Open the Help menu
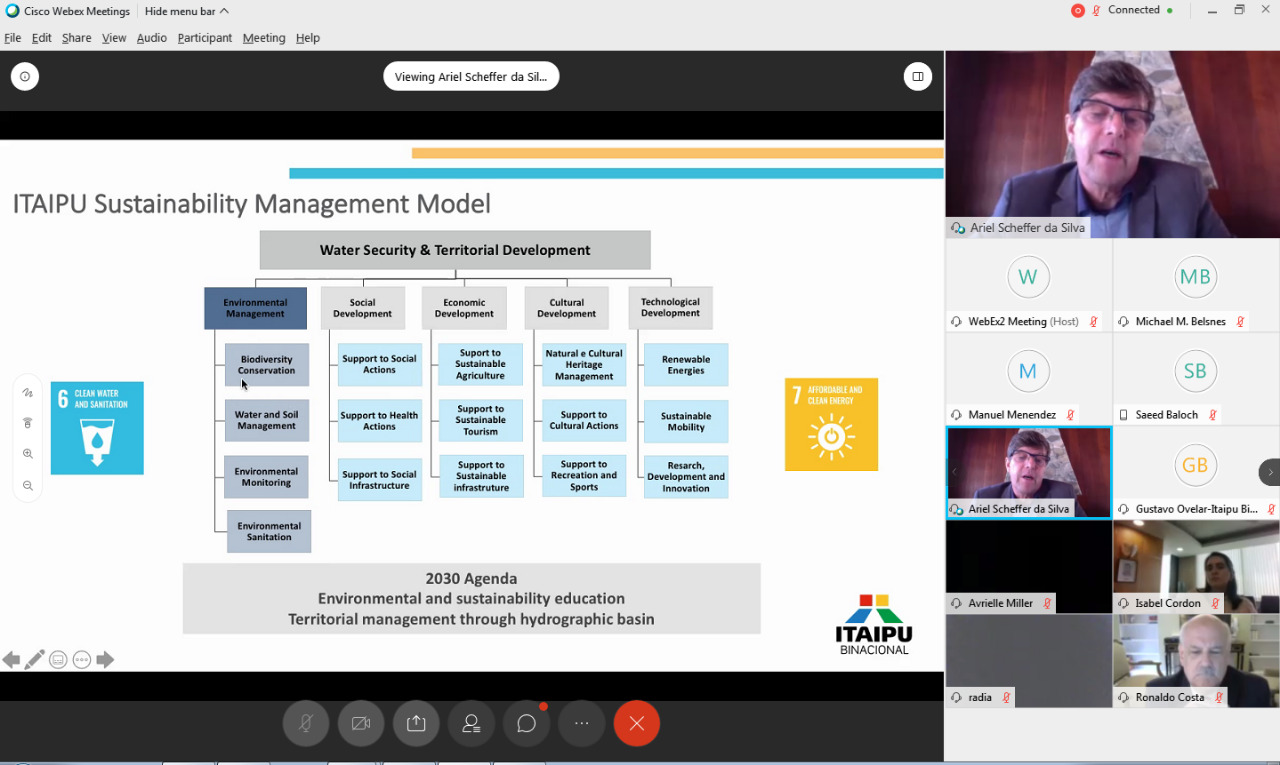1280x765 pixels. coord(308,38)
